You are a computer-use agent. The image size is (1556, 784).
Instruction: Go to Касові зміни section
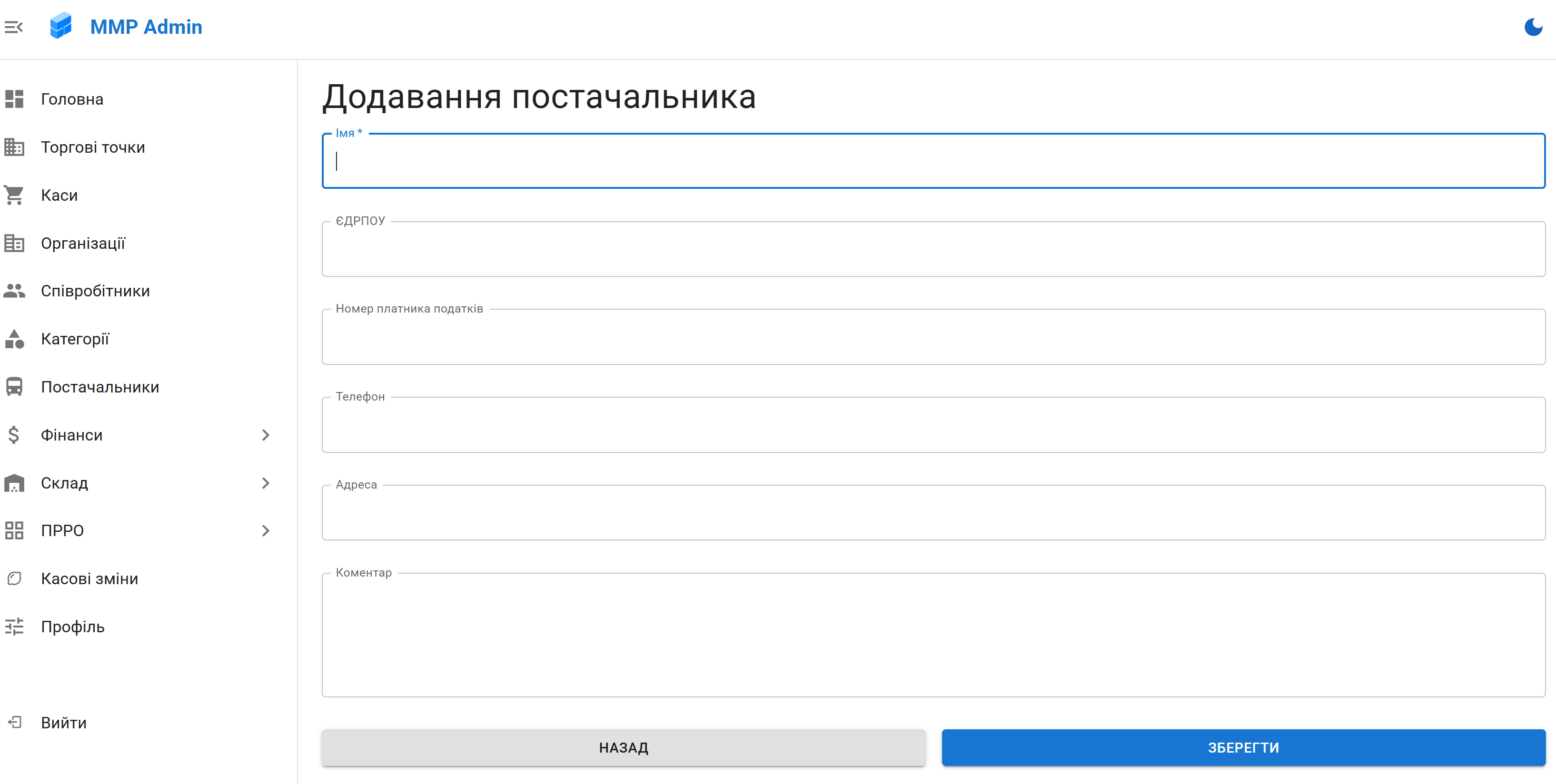89,579
